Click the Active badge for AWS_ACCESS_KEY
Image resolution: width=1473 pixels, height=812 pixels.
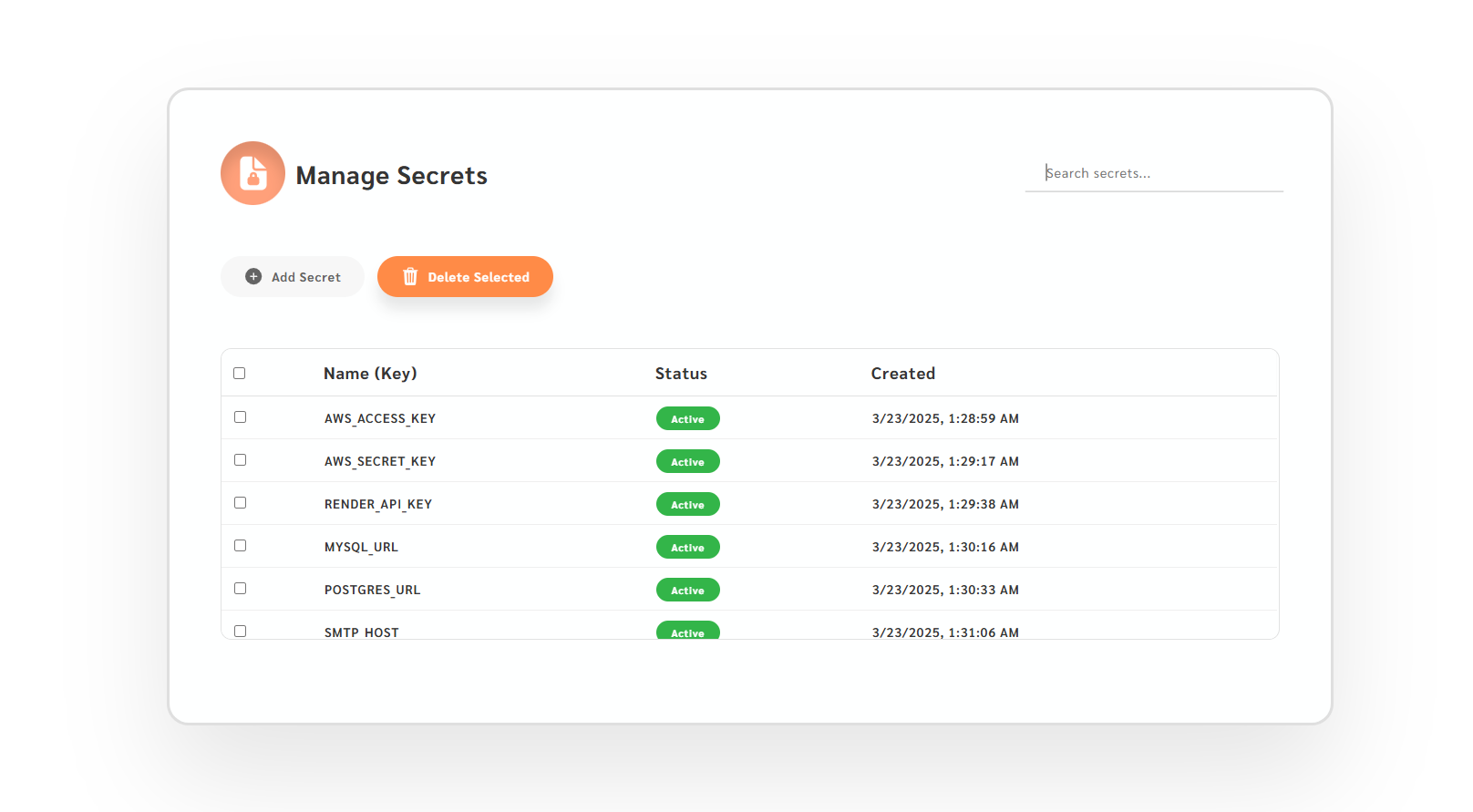[x=688, y=418]
